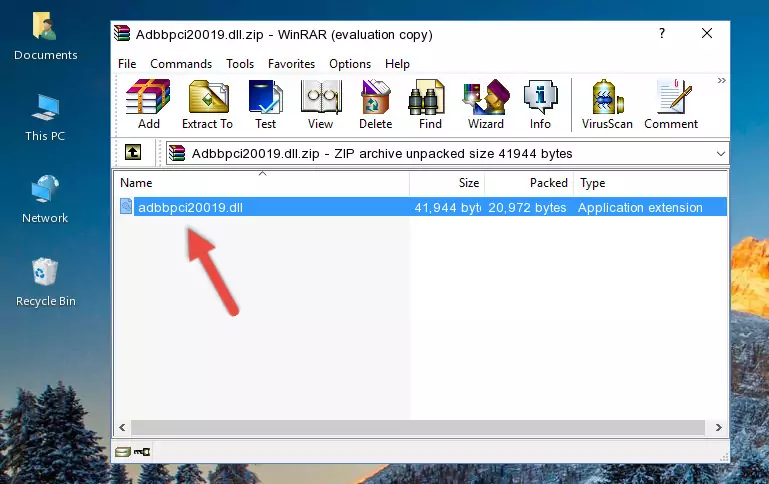Screen dimensions: 769x484
Task: Open the Extract To tool
Action: click(x=207, y=104)
